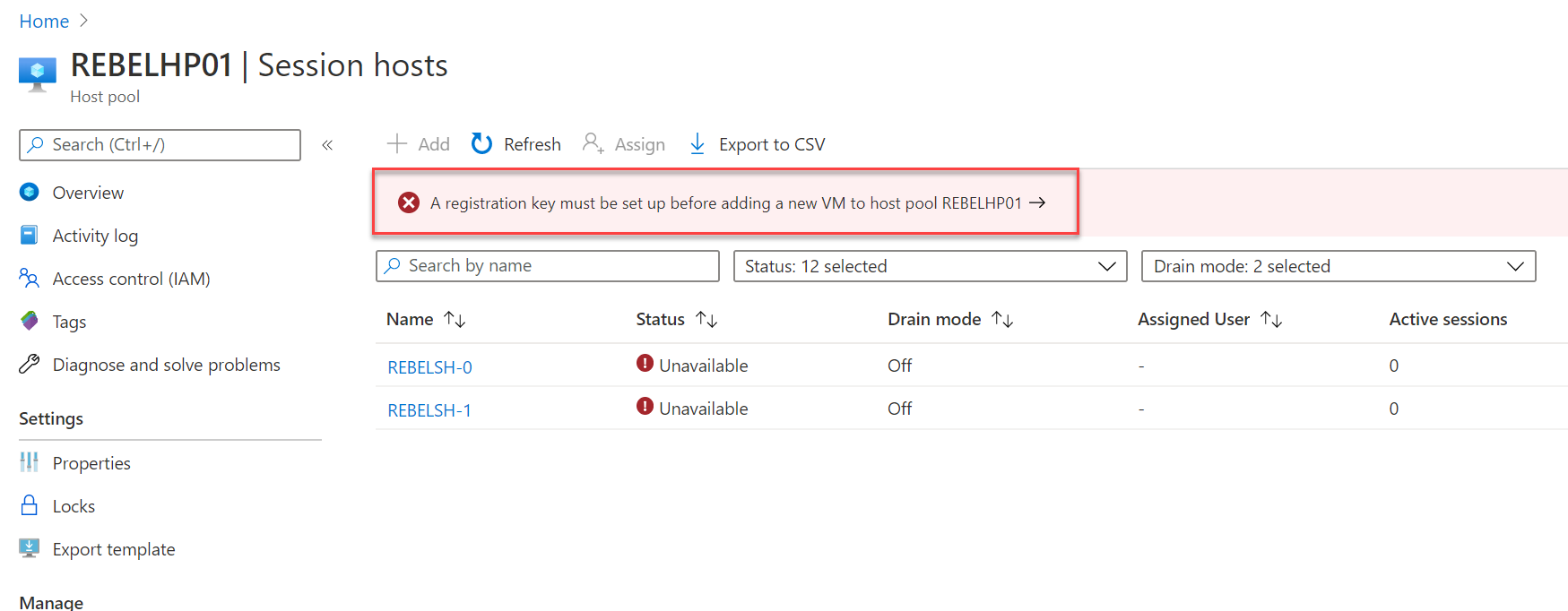1568x611 pixels.
Task: Click Unavailable status text in REBELSH-0 row
Action: point(704,366)
